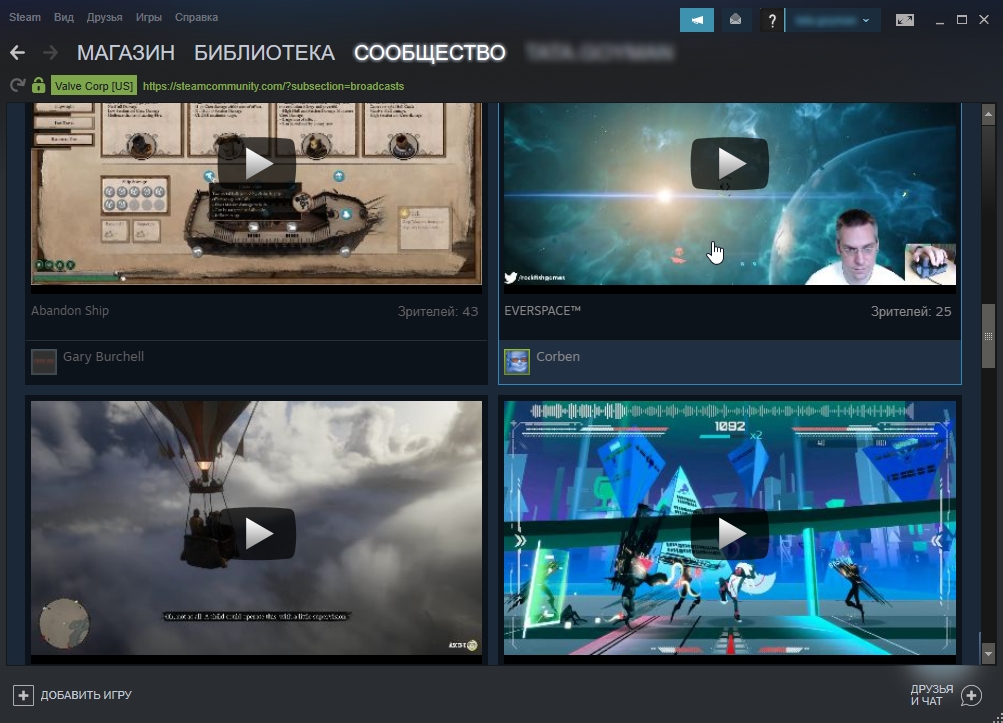
Task: Switch to the МАГАЗИН tab
Action: pyautogui.click(x=126, y=52)
